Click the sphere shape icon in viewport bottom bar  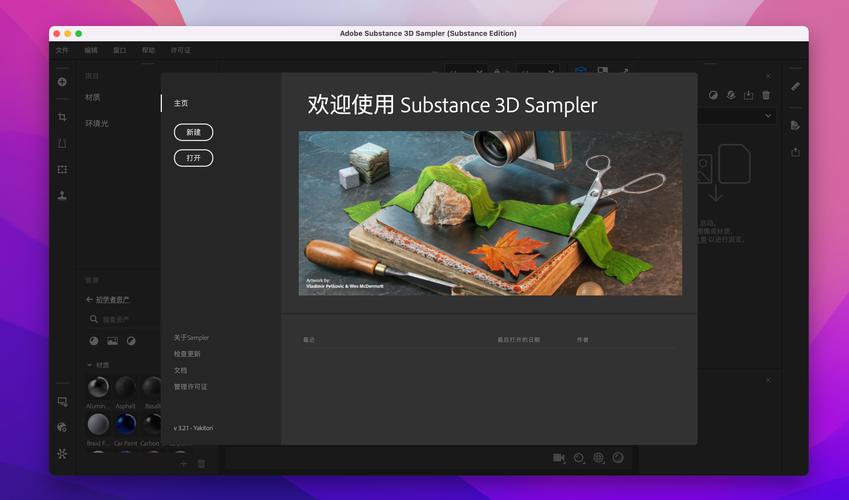coord(618,458)
